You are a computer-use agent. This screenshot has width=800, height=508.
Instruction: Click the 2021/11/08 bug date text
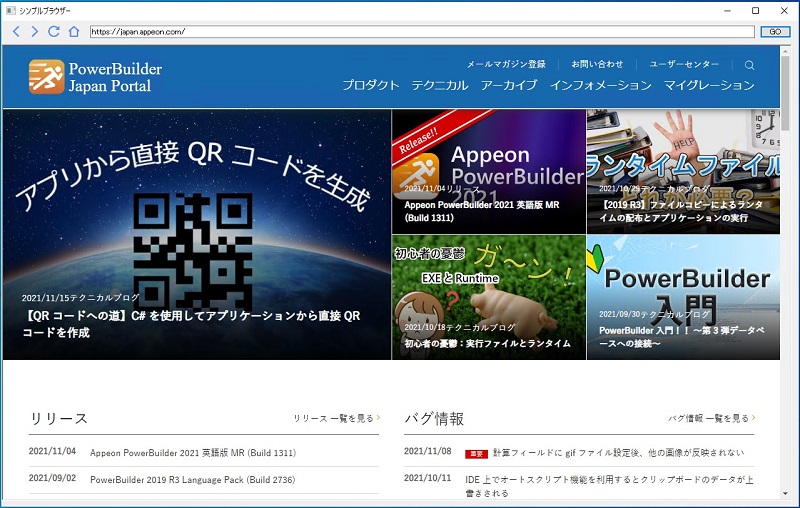(428, 451)
